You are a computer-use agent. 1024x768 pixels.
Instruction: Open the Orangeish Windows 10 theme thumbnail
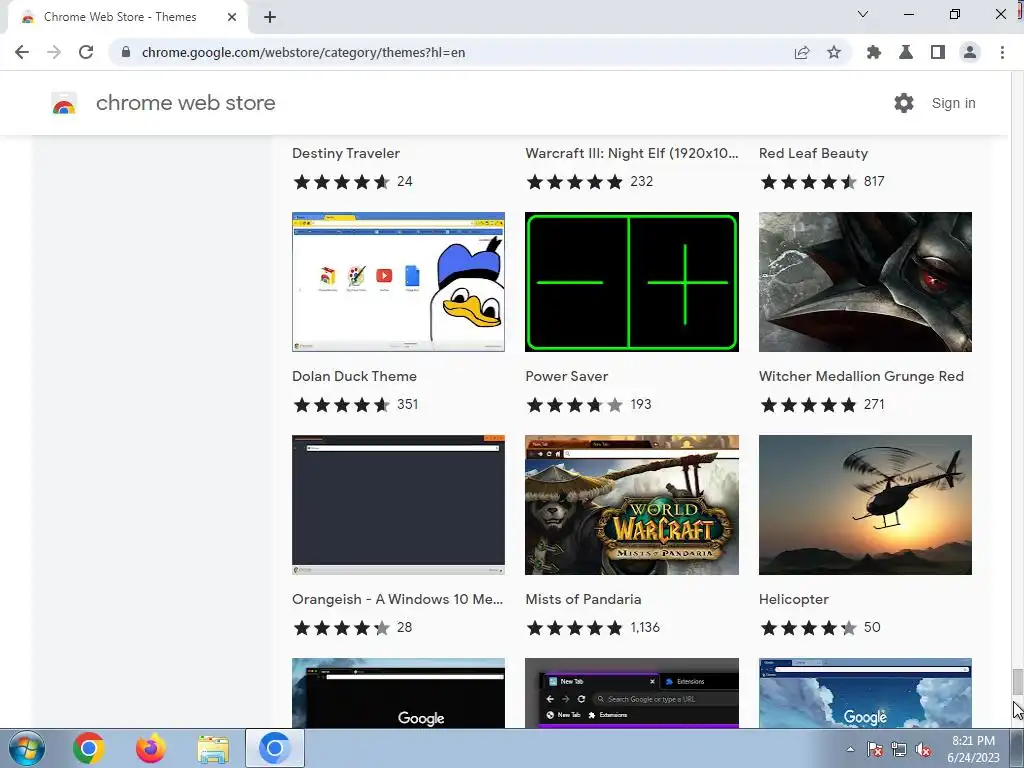398,505
